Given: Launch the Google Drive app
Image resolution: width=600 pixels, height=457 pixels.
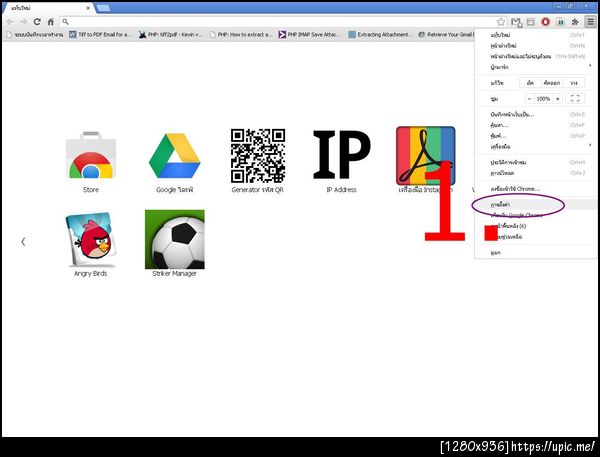Looking at the screenshot, I should coord(174,156).
